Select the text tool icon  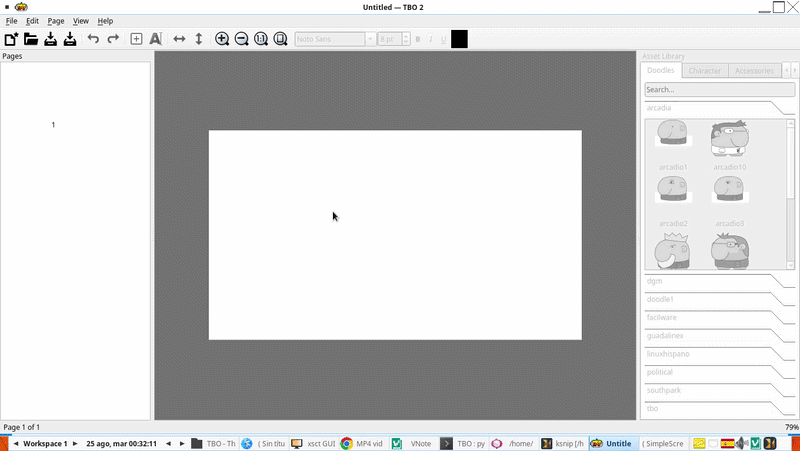(x=156, y=39)
